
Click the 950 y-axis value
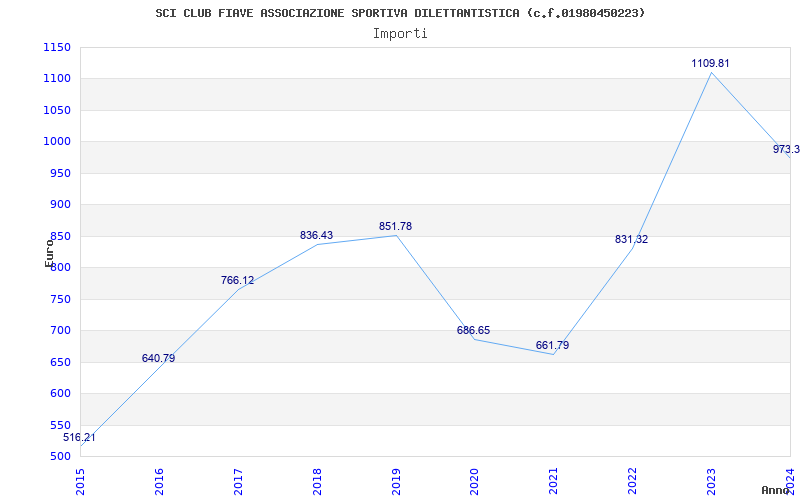pos(60,173)
